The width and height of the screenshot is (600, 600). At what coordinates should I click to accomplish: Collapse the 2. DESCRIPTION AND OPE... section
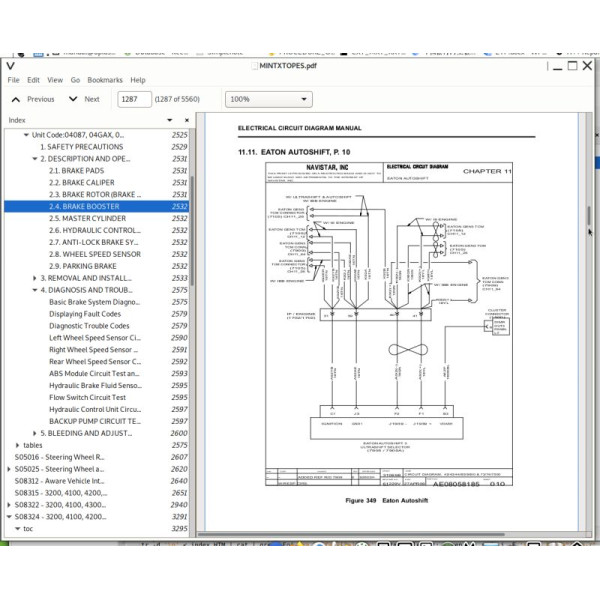[35, 158]
